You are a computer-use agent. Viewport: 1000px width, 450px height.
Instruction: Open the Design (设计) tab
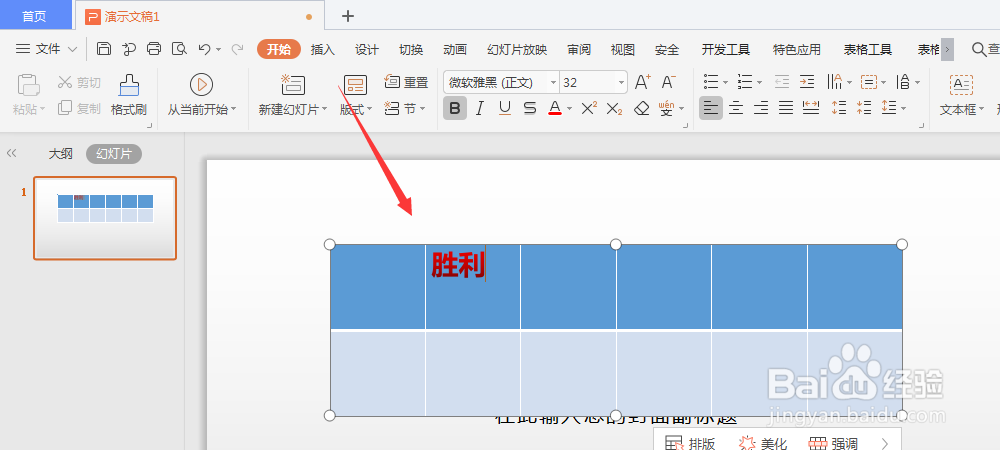click(367, 50)
